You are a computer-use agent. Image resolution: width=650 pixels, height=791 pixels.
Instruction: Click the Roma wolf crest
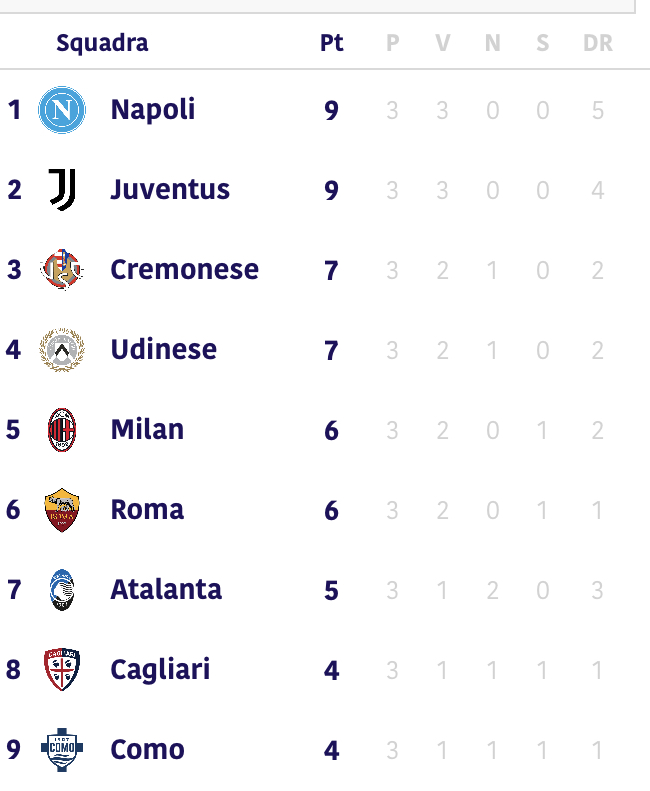pyautogui.click(x=62, y=510)
